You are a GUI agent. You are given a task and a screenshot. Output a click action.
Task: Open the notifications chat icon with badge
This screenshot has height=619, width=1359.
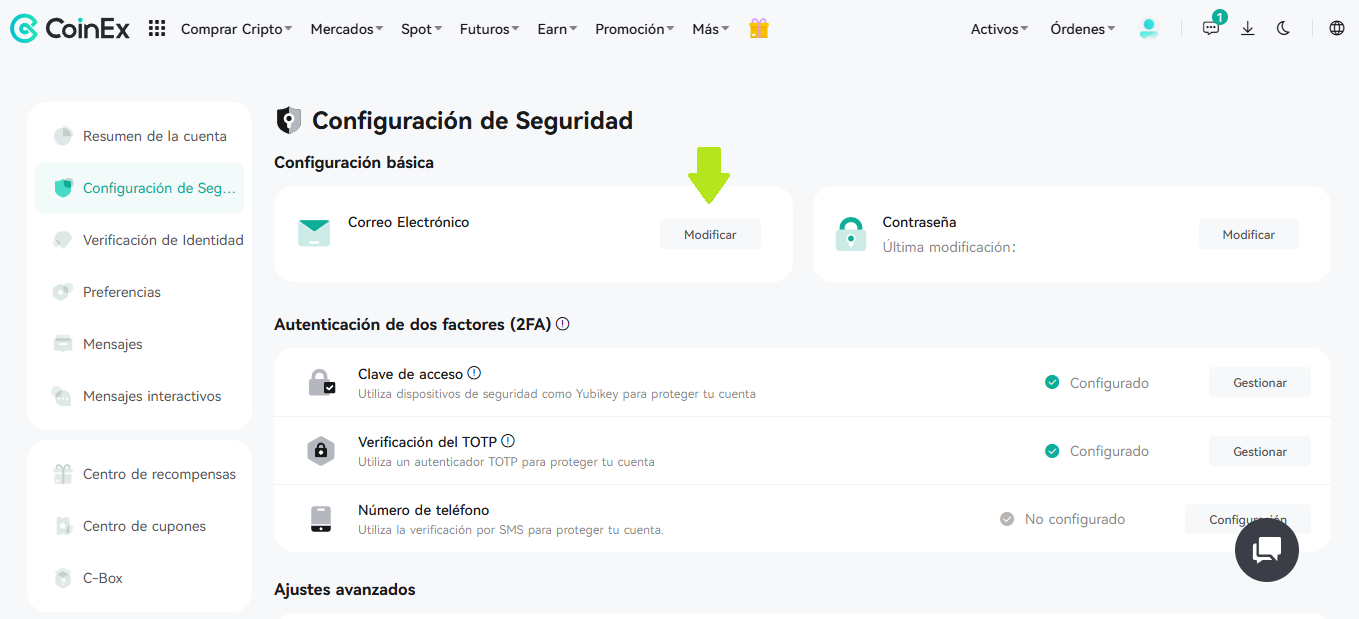(x=1212, y=27)
